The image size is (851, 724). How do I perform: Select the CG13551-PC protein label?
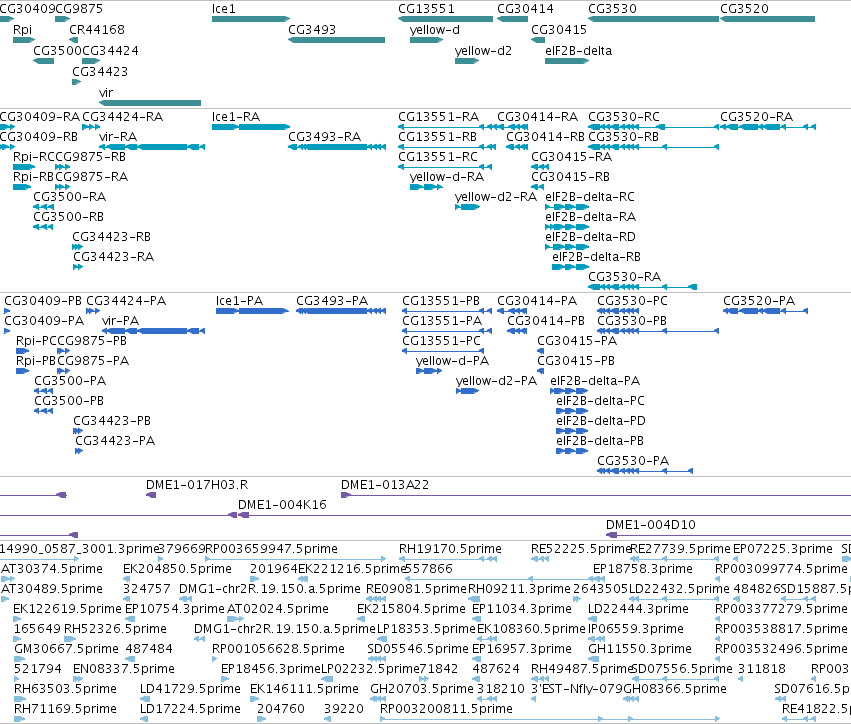click(441, 341)
